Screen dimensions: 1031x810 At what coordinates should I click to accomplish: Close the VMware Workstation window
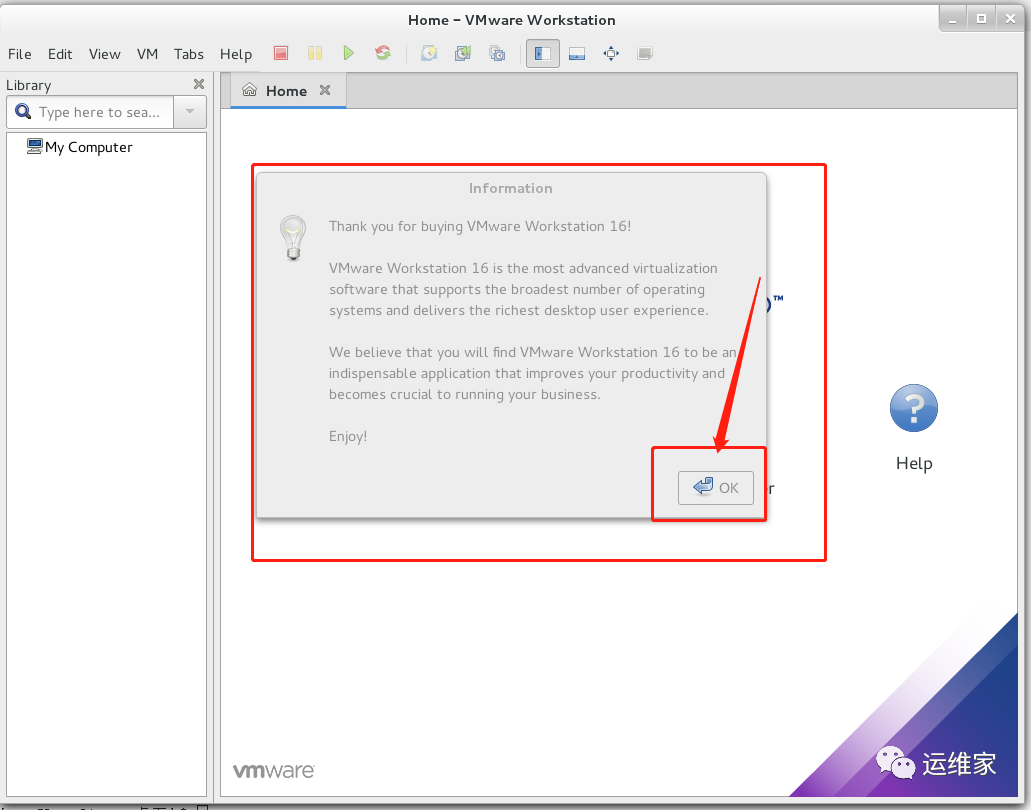pos(1011,18)
